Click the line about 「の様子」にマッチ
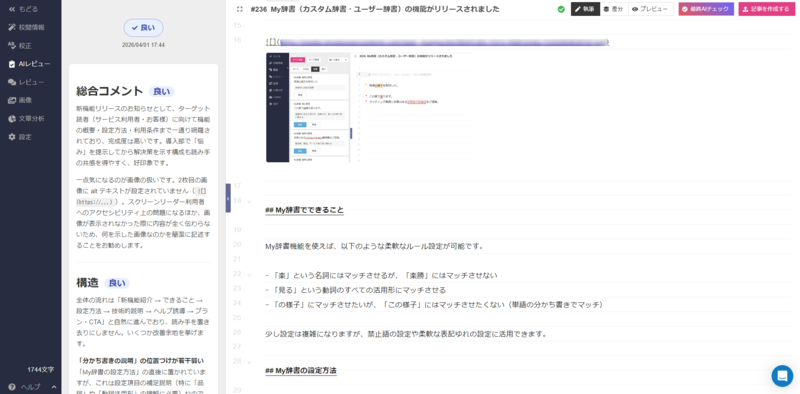 coord(435,305)
